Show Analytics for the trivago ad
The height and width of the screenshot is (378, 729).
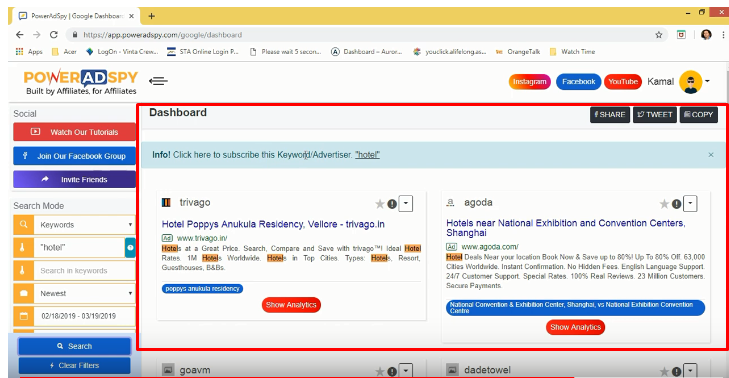point(291,305)
